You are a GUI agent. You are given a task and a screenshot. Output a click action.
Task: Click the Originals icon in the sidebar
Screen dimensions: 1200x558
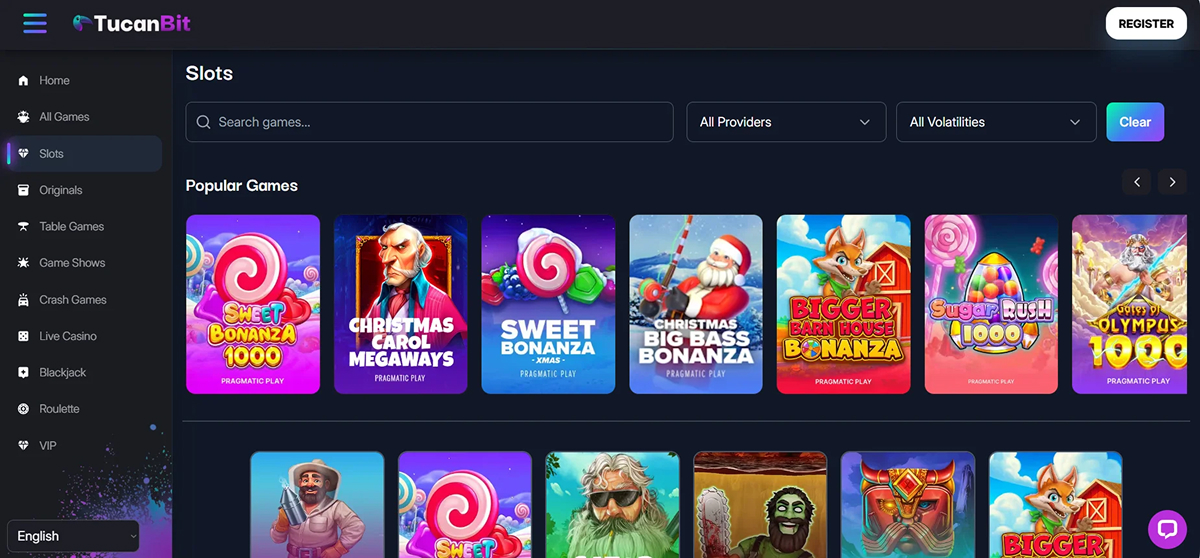(x=23, y=190)
